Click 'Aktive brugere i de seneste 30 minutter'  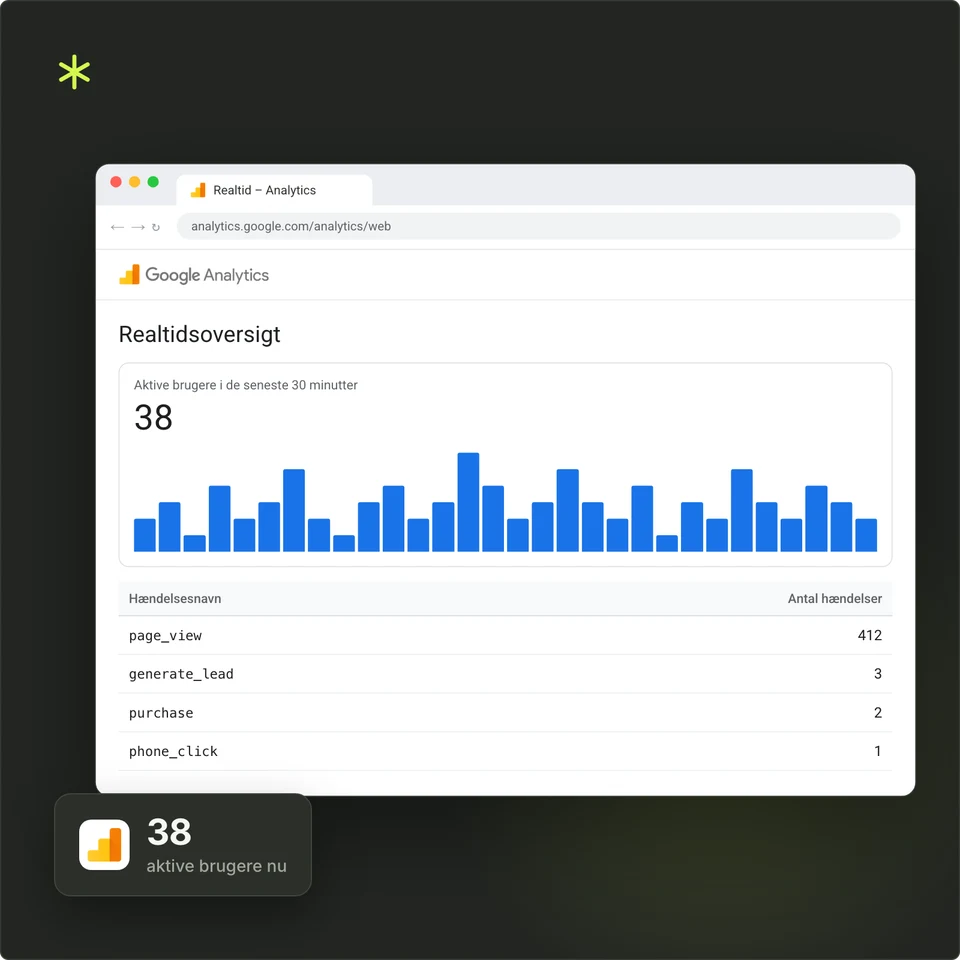tap(246, 385)
